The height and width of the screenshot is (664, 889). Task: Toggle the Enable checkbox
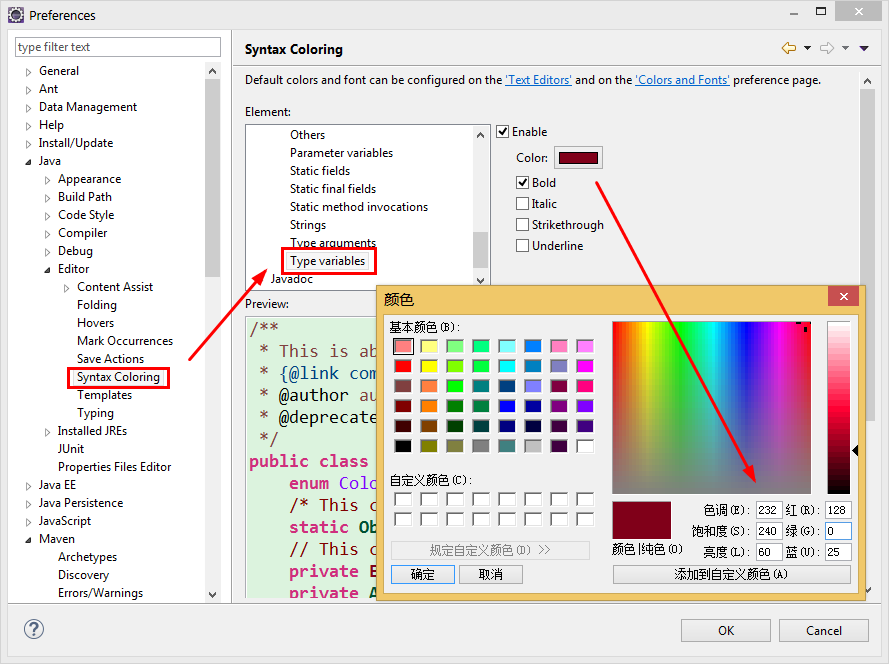(502, 132)
